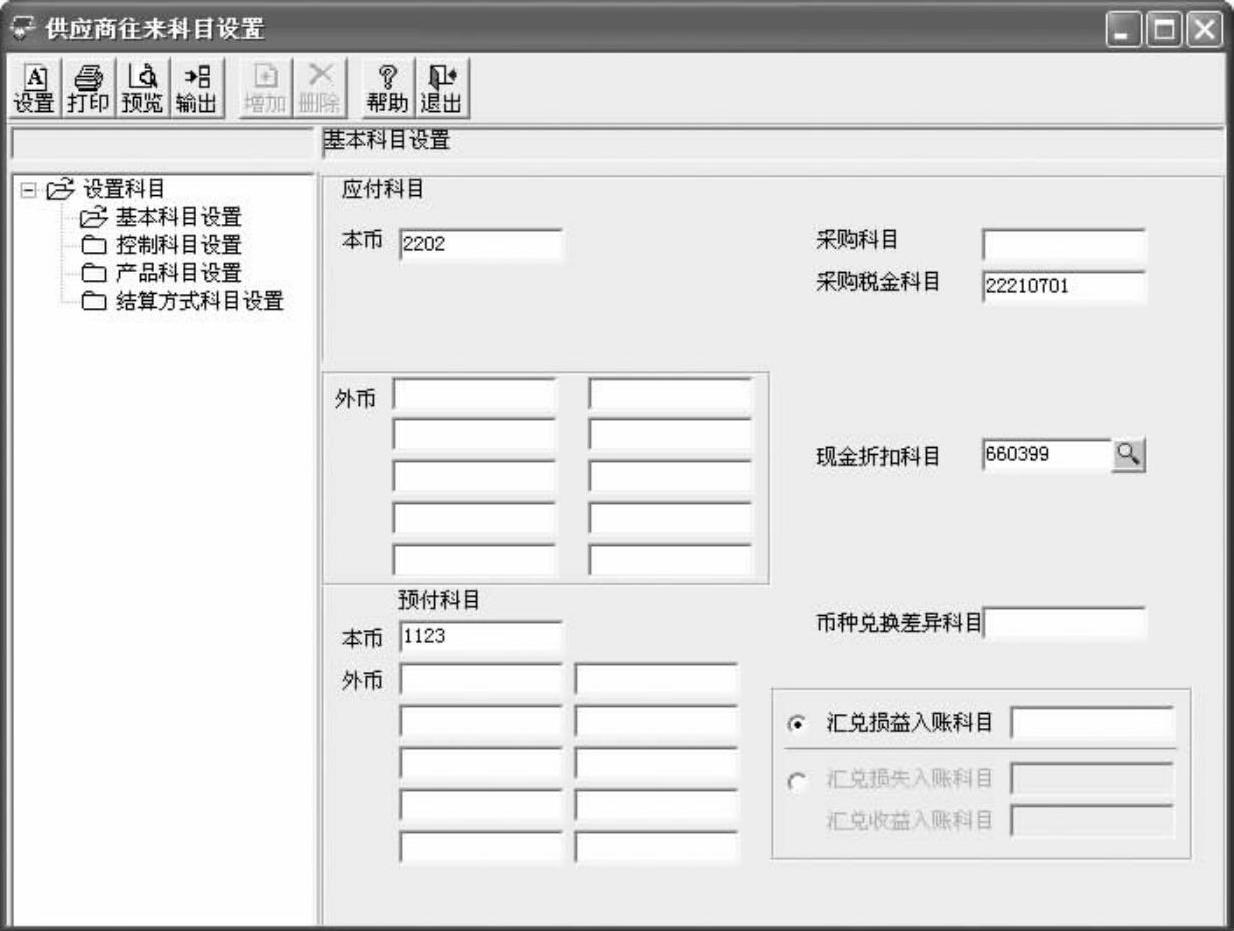The width and height of the screenshot is (1234, 931).
Task: Click 采购税金科目 field with 22210701
Action: (x=1064, y=285)
